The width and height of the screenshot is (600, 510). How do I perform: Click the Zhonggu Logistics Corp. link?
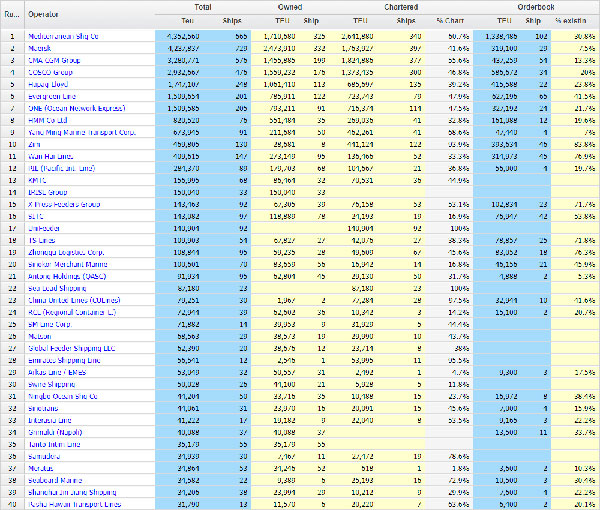pyautogui.click(x=66, y=253)
